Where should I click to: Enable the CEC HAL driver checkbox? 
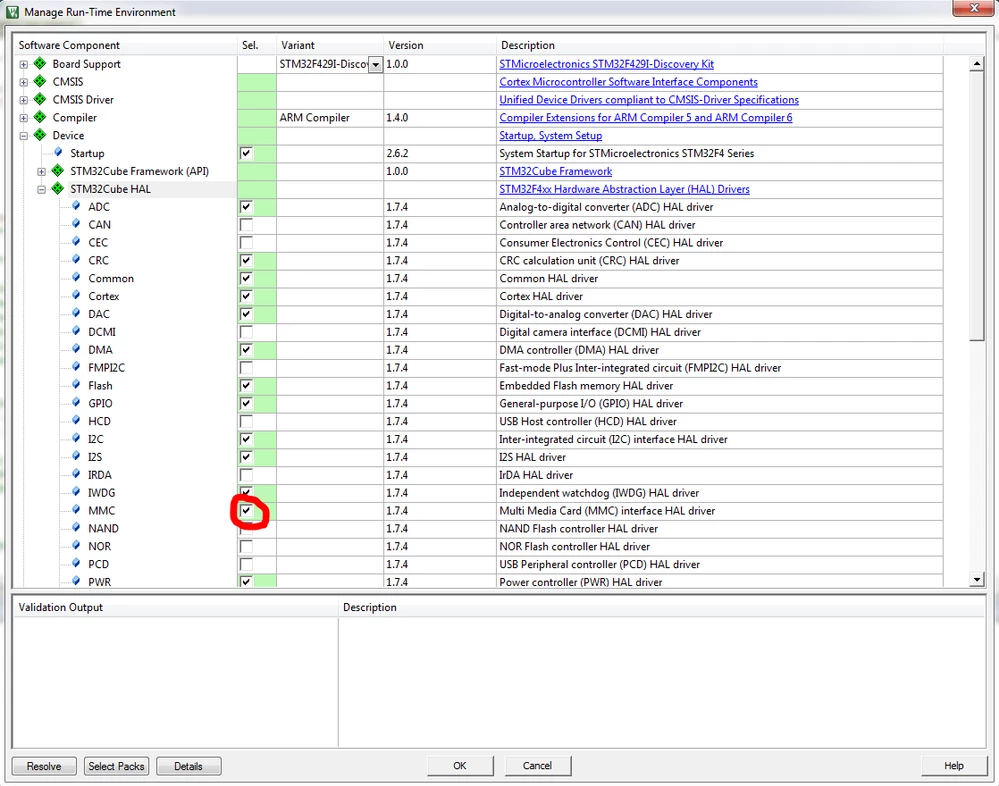click(x=246, y=242)
